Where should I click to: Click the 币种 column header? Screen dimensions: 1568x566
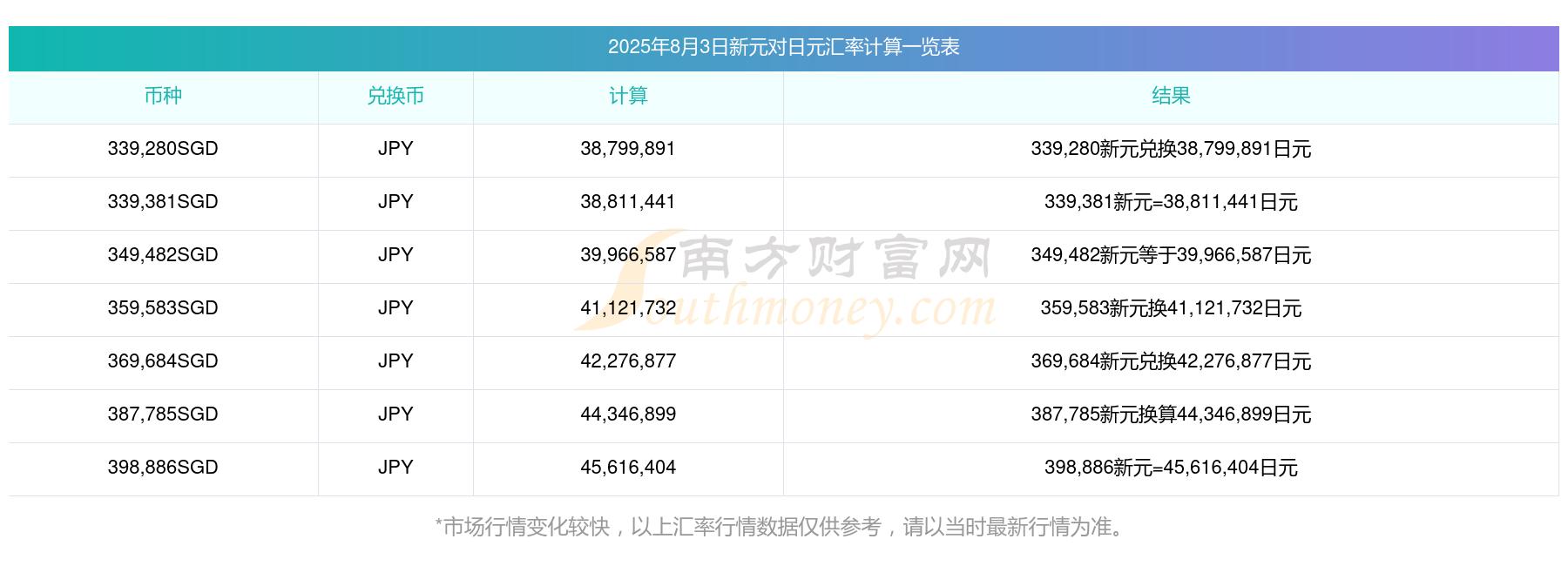163,96
